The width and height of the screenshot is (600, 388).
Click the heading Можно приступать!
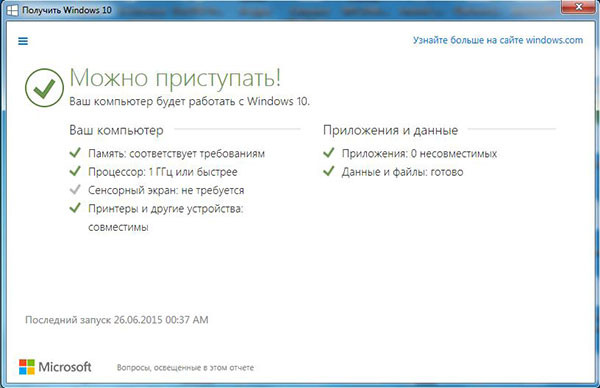175,78
